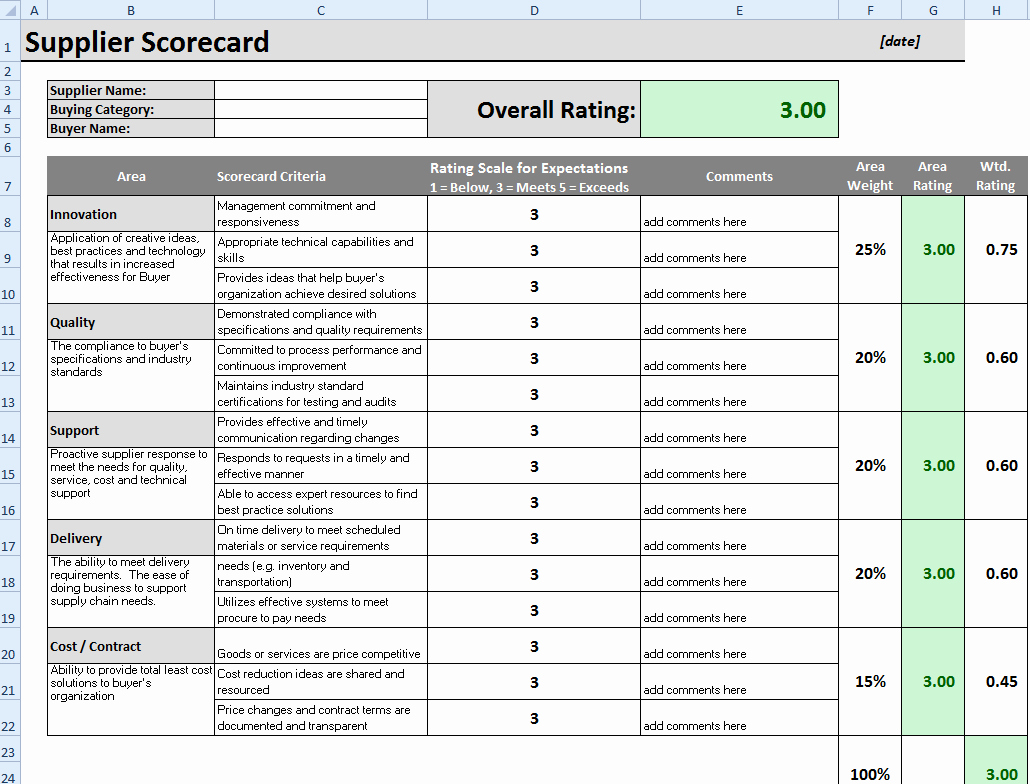Click the Buying Category input cell
1030x784 pixels.
[321, 109]
